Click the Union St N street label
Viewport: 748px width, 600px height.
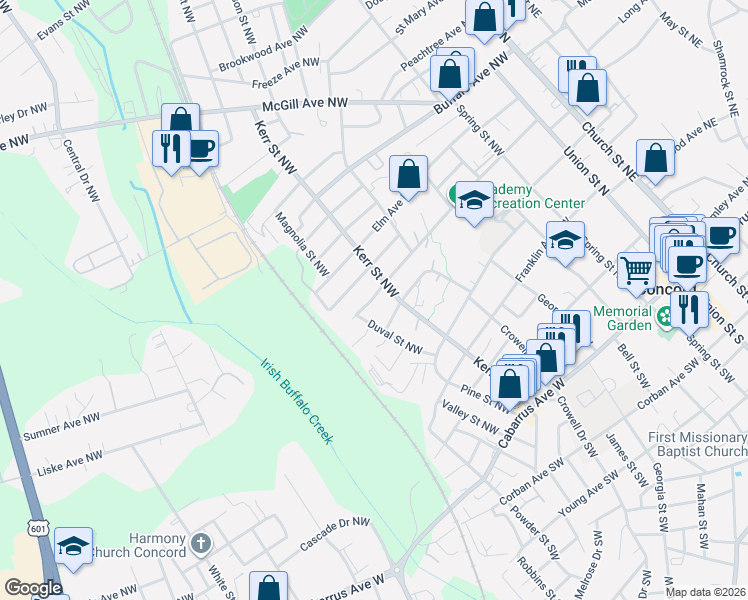click(586, 171)
